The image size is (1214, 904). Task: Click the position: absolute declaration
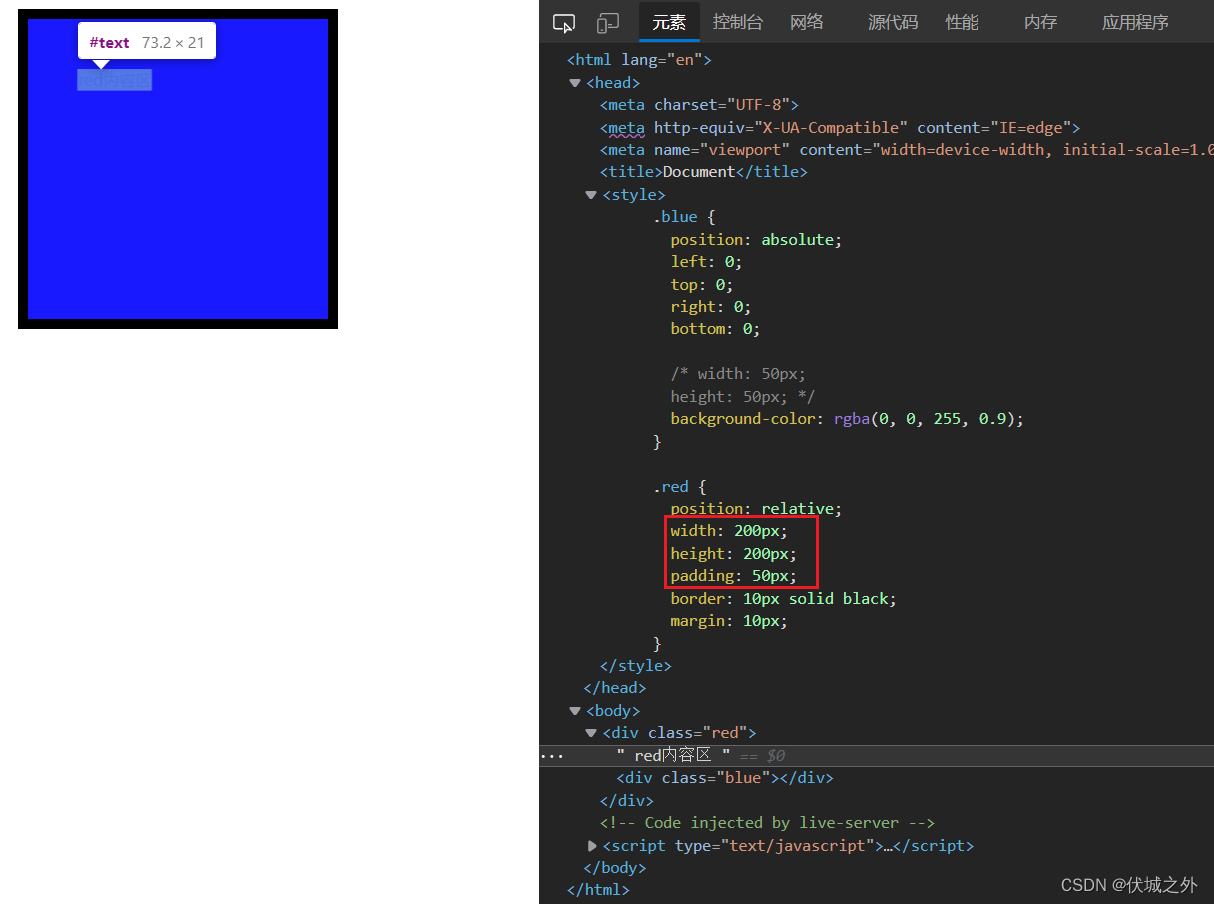coord(757,240)
